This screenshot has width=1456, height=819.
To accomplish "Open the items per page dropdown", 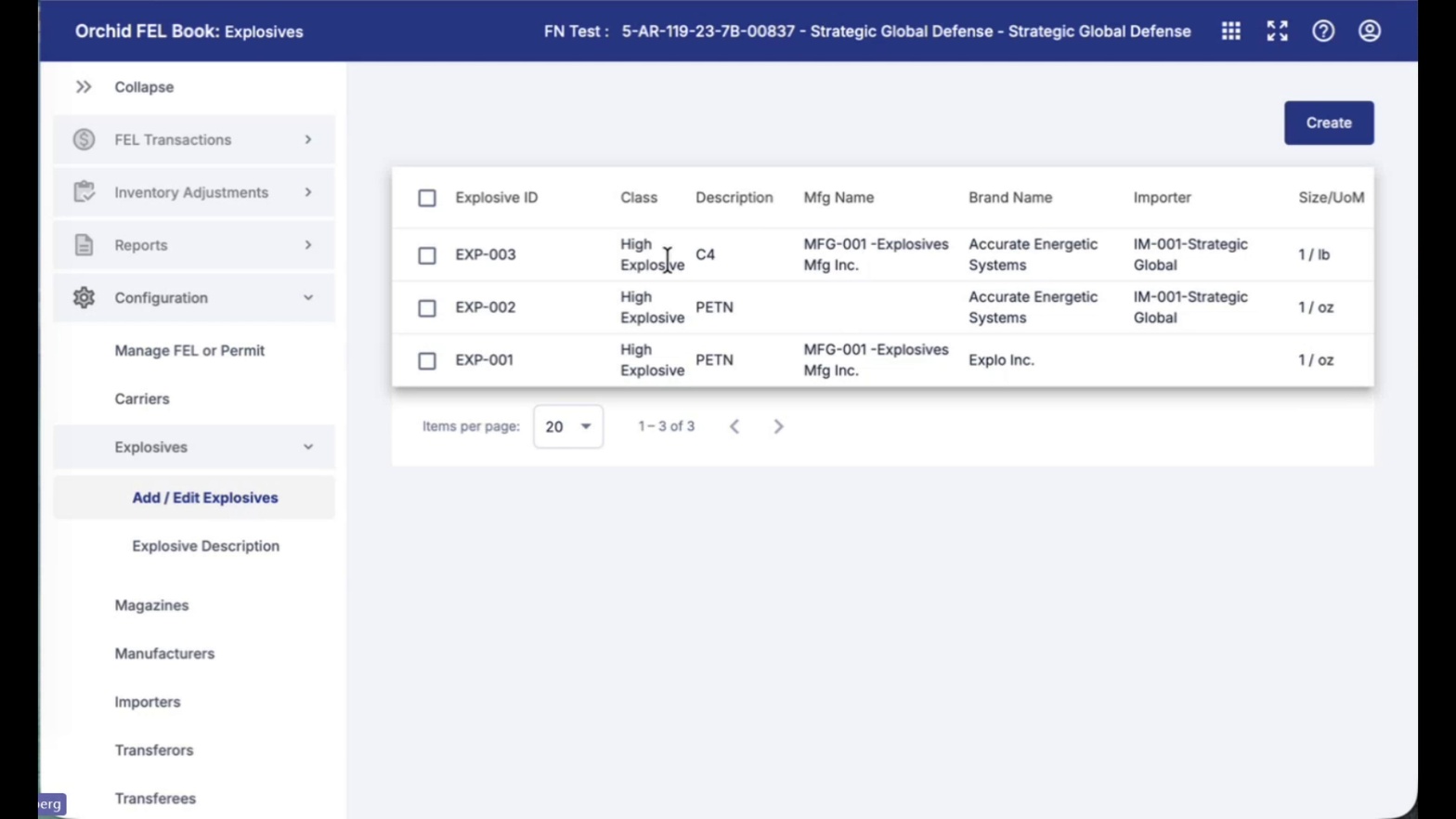I will (x=568, y=426).
